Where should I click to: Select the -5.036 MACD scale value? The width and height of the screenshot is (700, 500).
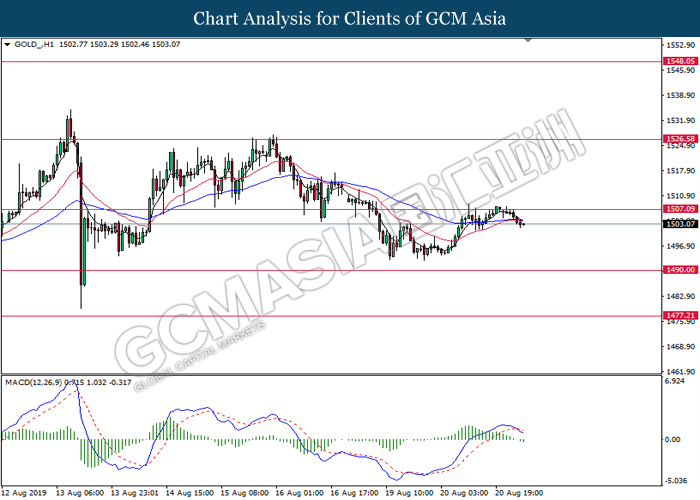pos(678,477)
